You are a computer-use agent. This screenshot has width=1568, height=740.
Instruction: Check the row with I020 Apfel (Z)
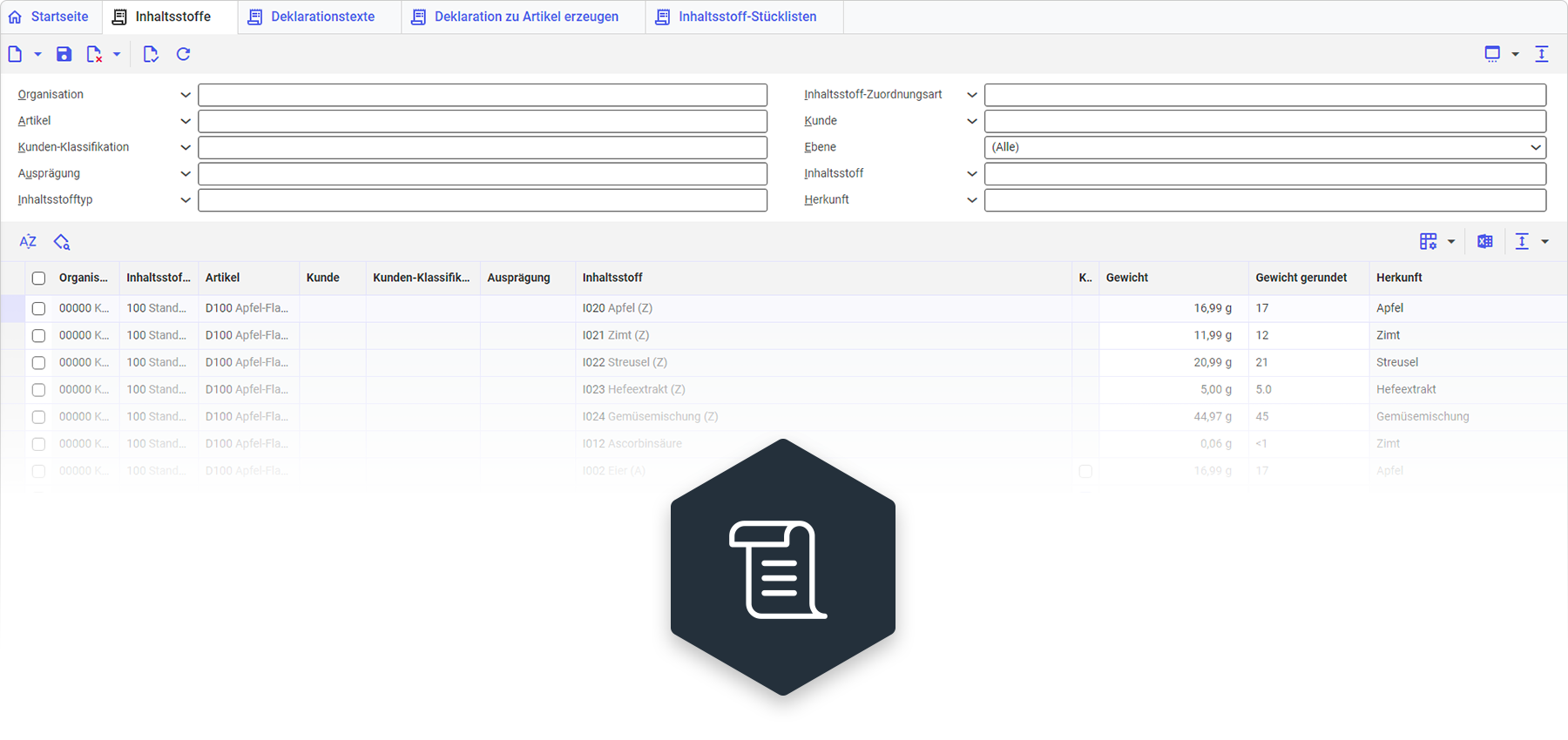point(38,308)
